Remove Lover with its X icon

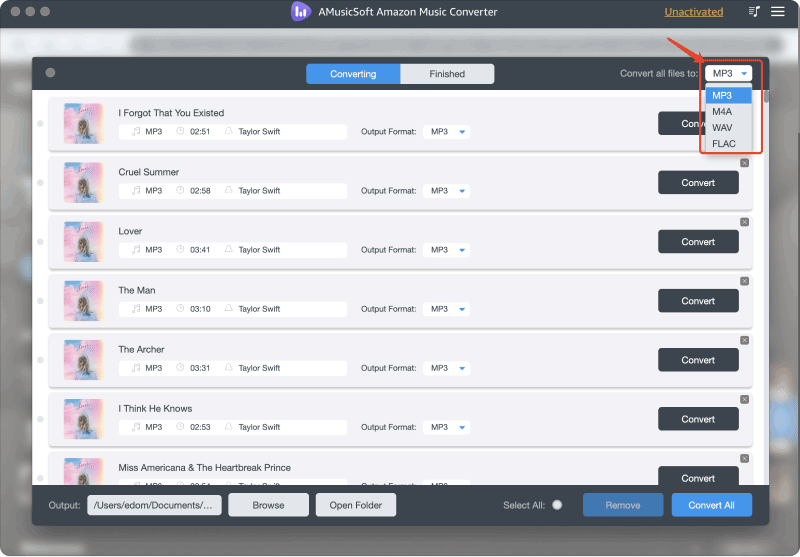pyautogui.click(x=744, y=222)
